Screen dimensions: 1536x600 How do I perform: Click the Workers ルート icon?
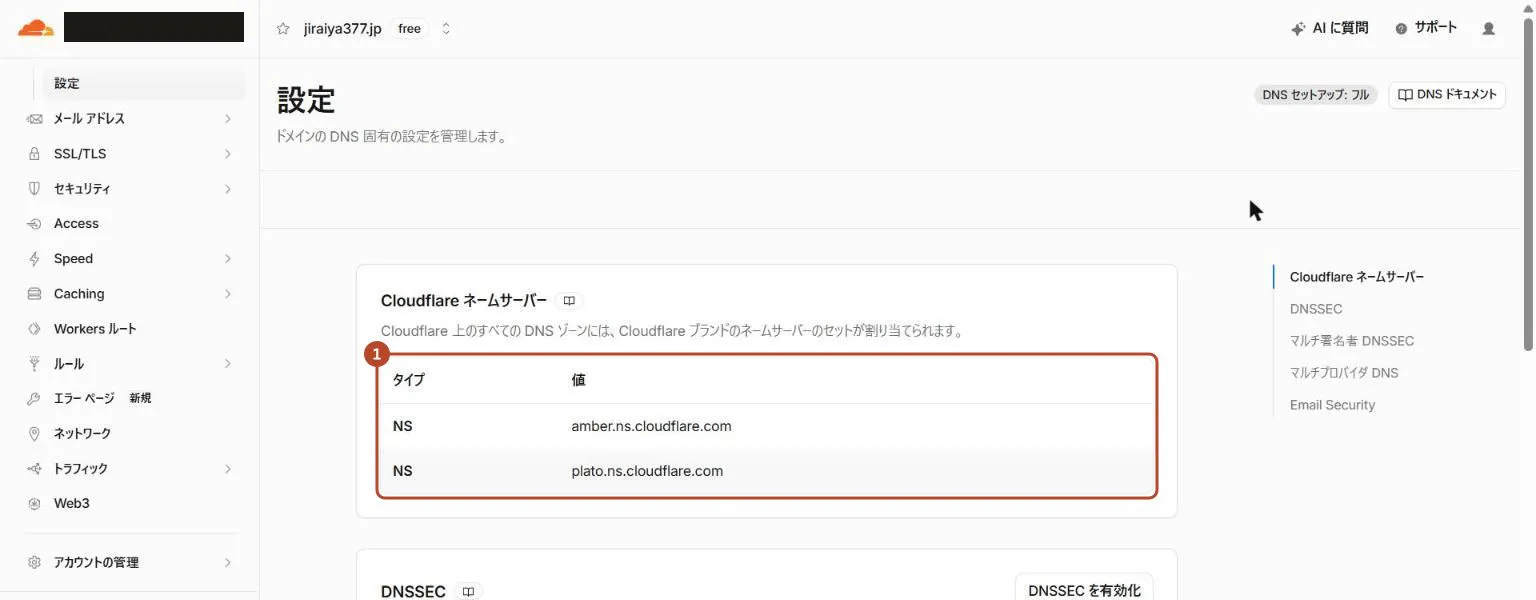click(35, 329)
